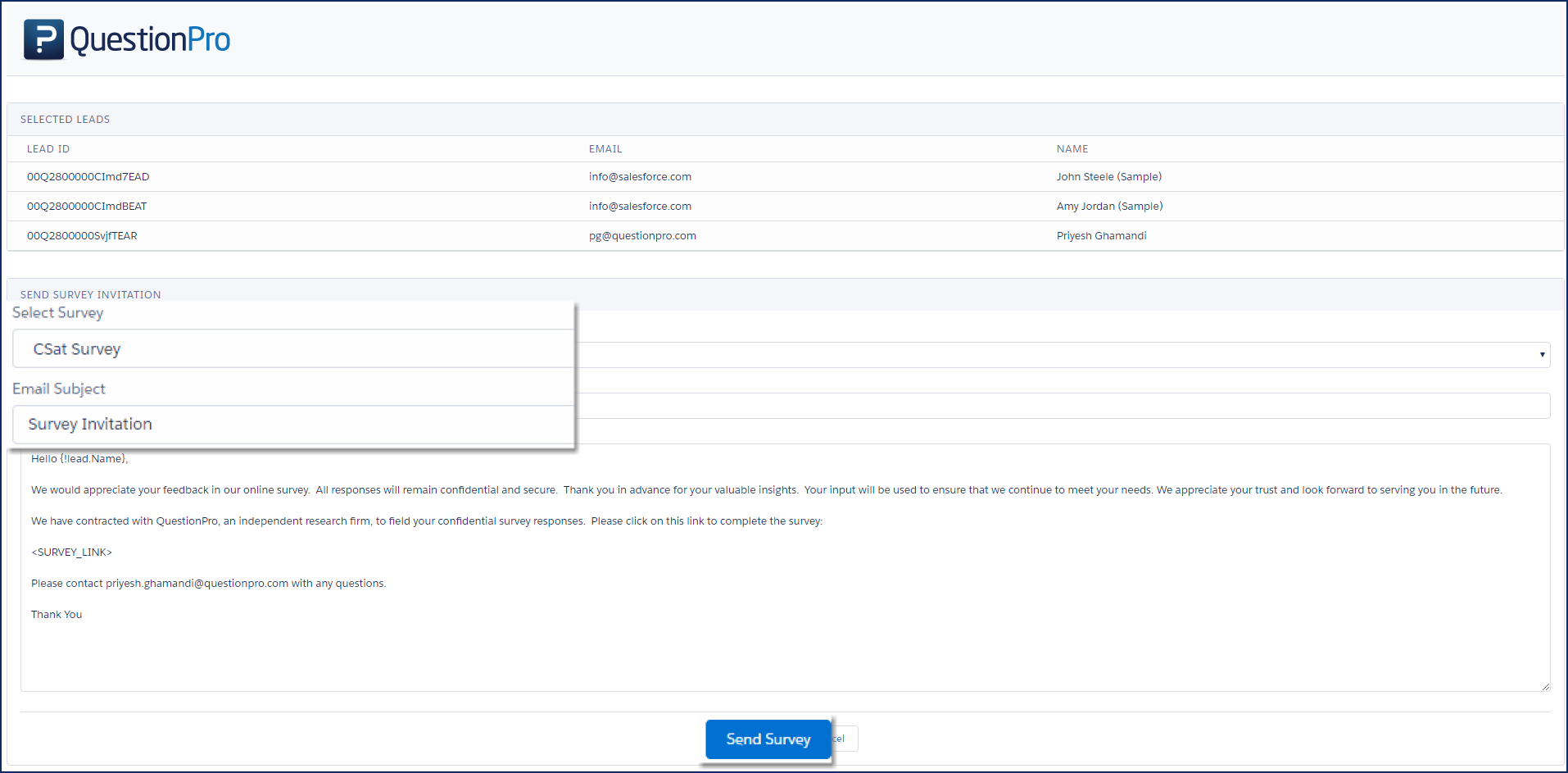Image resolution: width=1568 pixels, height=773 pixels.
Task: Click the name John Steele (Sample)
Action: pyautogui.click(x=1108, y=177)
